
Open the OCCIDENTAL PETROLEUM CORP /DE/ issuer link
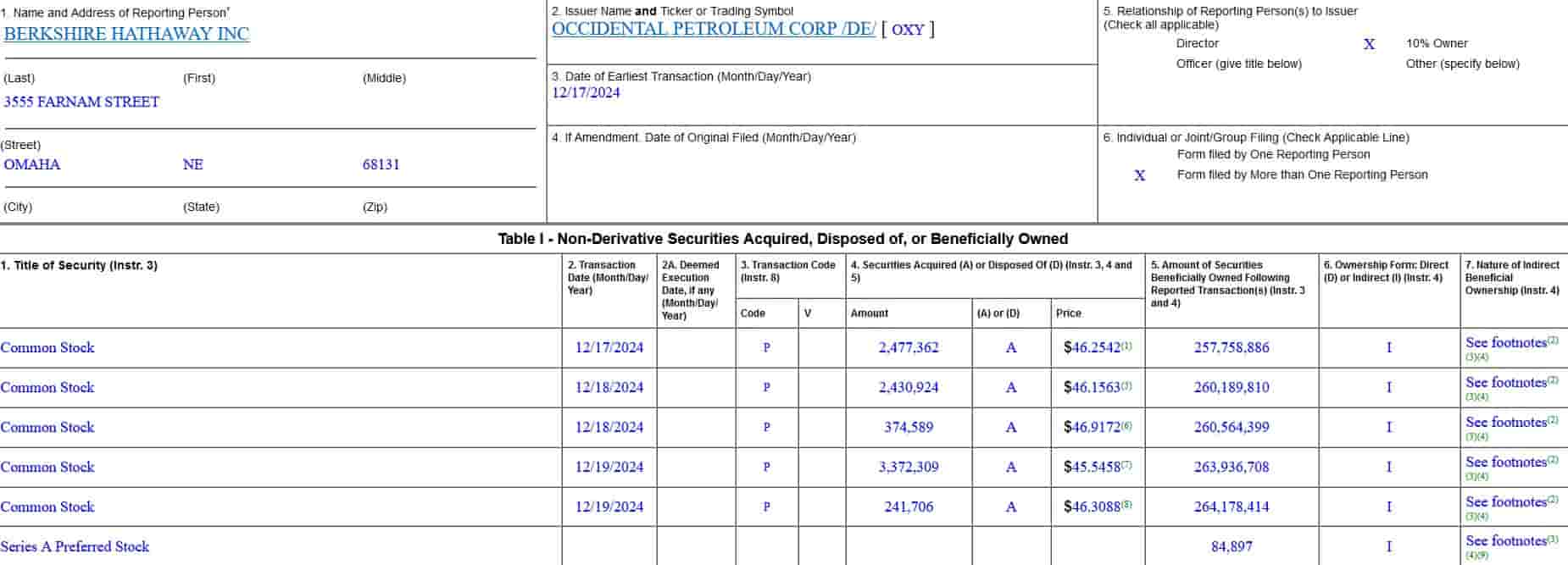coord(713,29)
